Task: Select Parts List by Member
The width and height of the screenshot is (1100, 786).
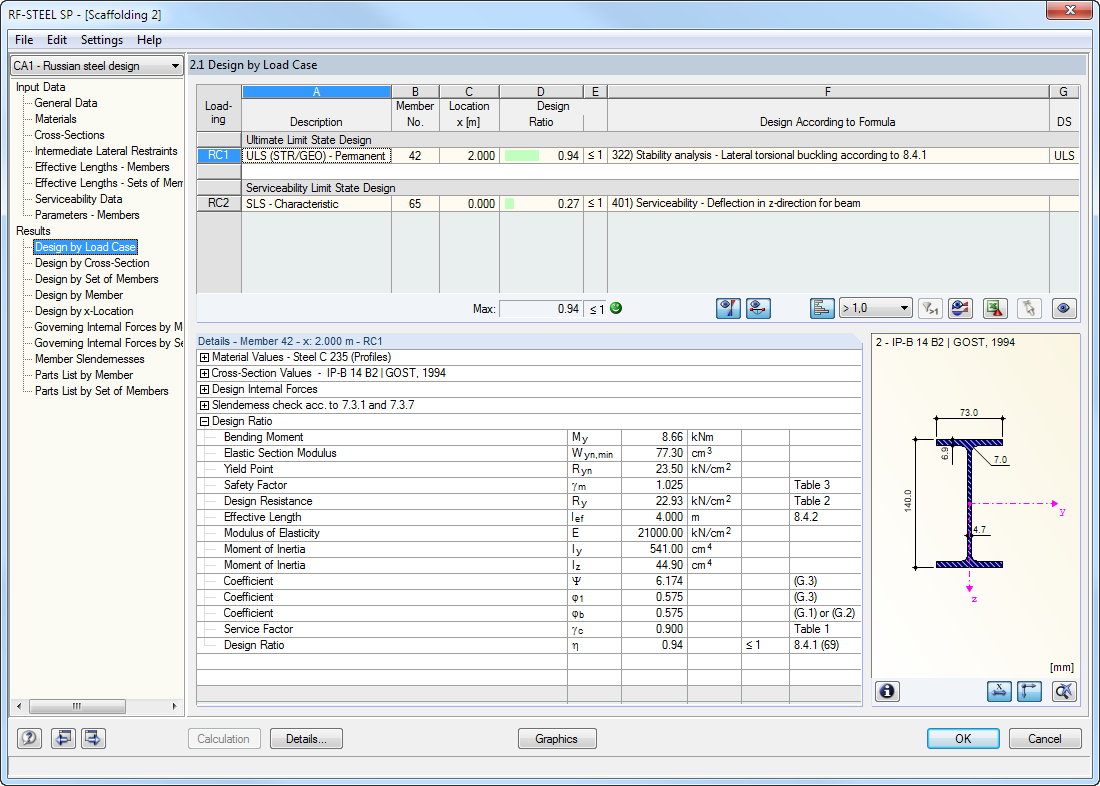Action: (x=83, y=375)
